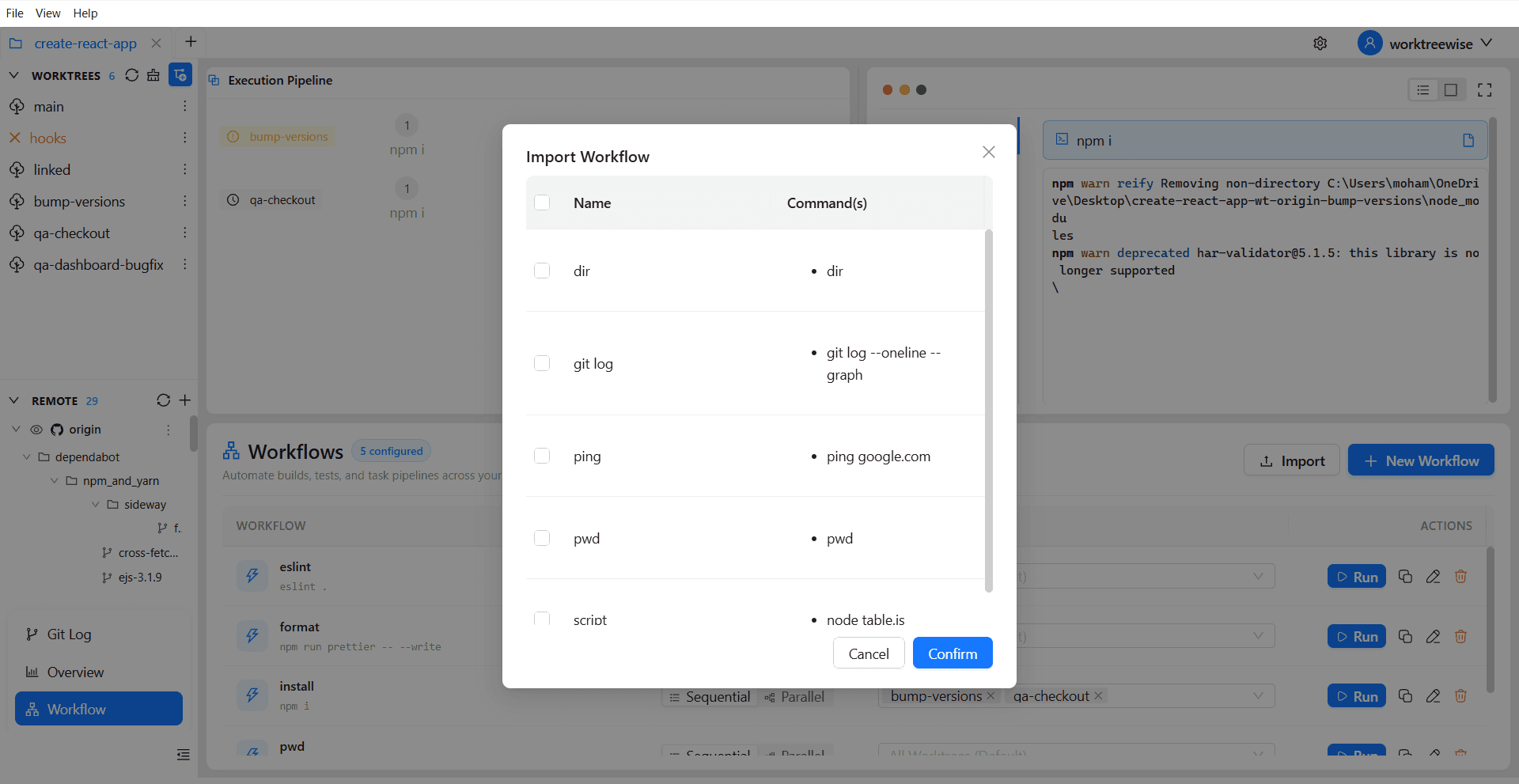The width and height of the screenshot is (1519, 784).
Task: Refresh the remote branches
Action: pyautogui.click(x=163, y=400)
